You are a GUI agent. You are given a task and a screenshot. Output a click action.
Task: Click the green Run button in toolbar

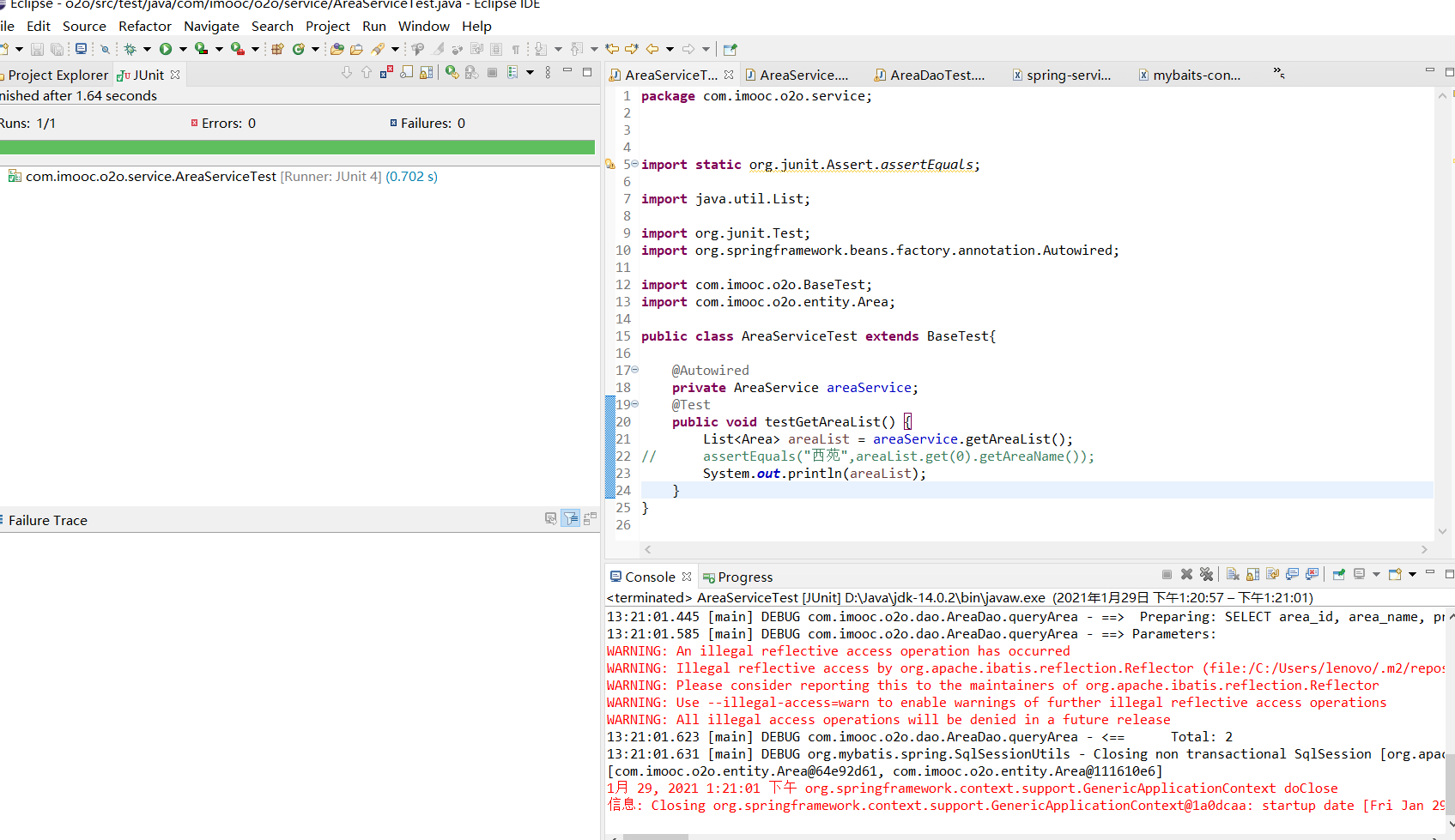pos(166,49)
